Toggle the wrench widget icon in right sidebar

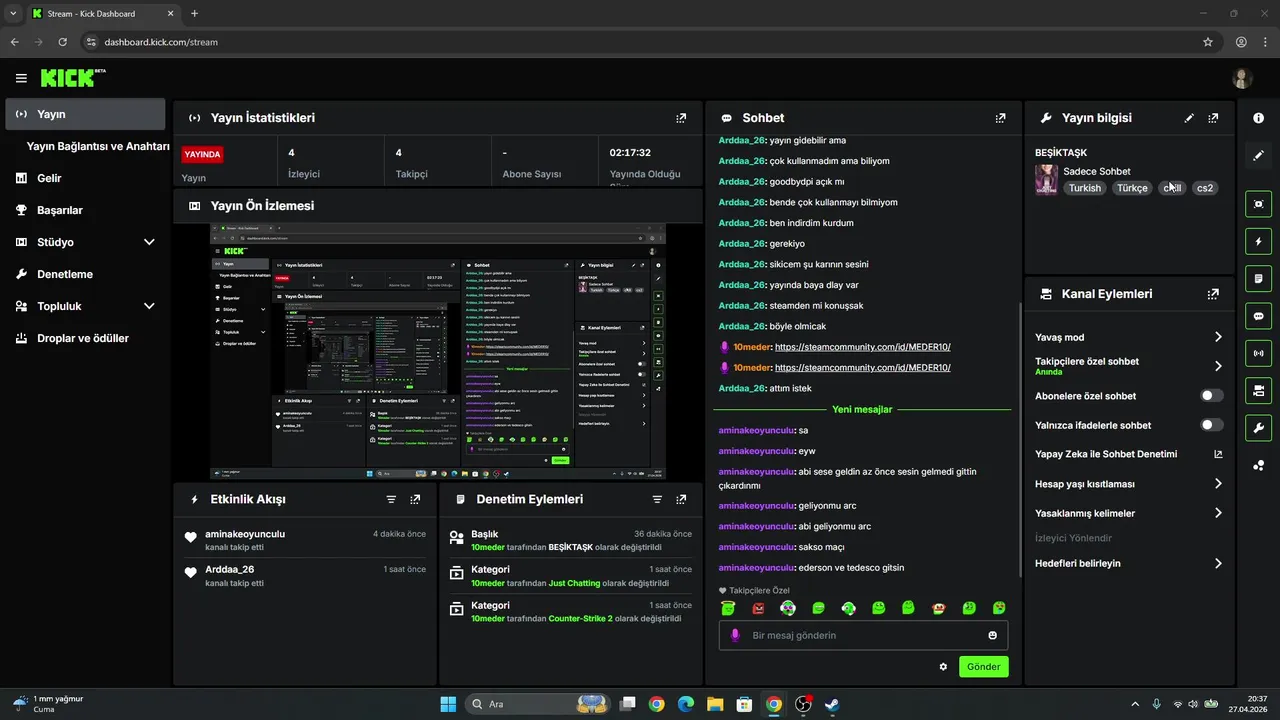1258,428
